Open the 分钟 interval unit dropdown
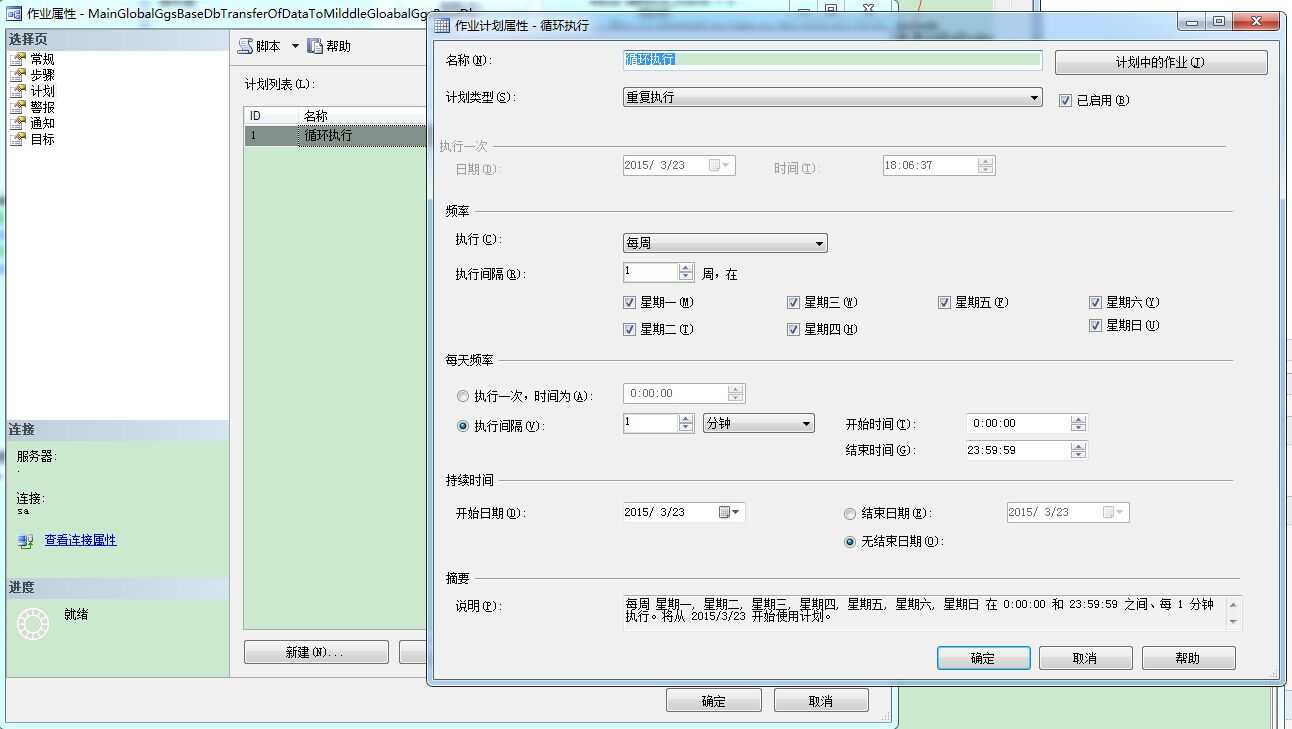The height and width of the screenshot is (729, 1292). point(759,423)
